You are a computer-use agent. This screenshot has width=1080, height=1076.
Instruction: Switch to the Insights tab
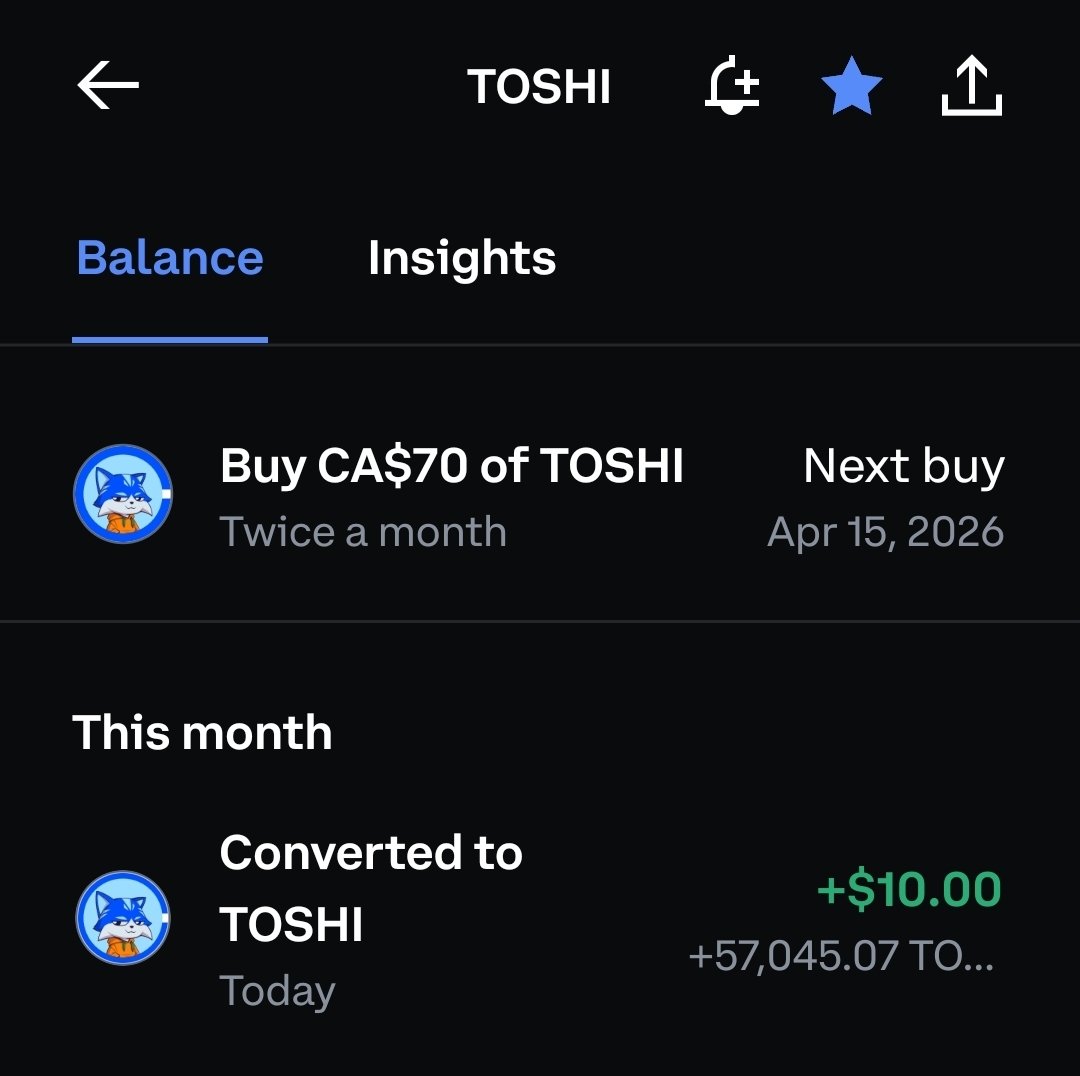[461, 258]
